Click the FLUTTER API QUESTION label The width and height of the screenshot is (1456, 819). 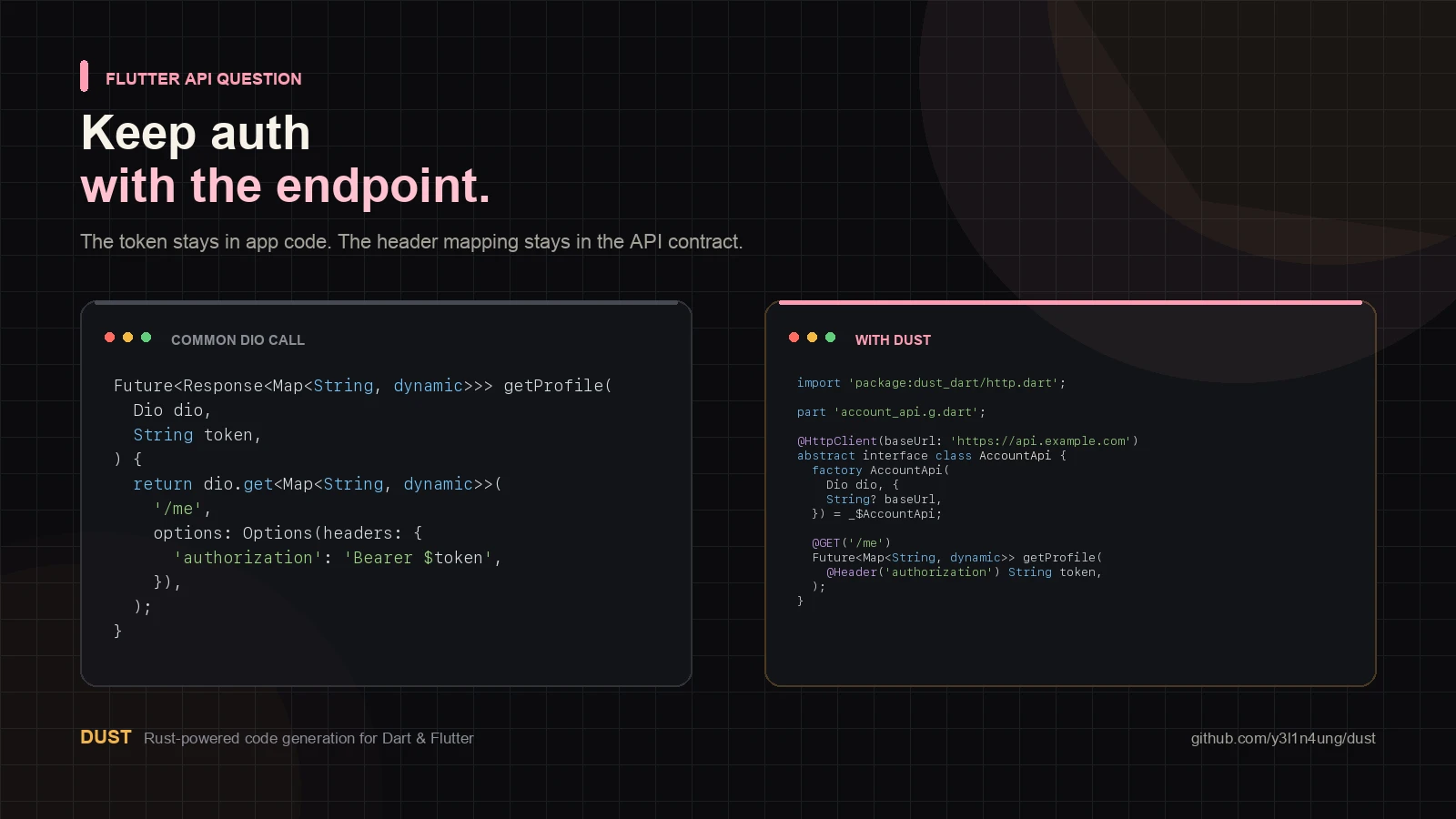point(204,78)
